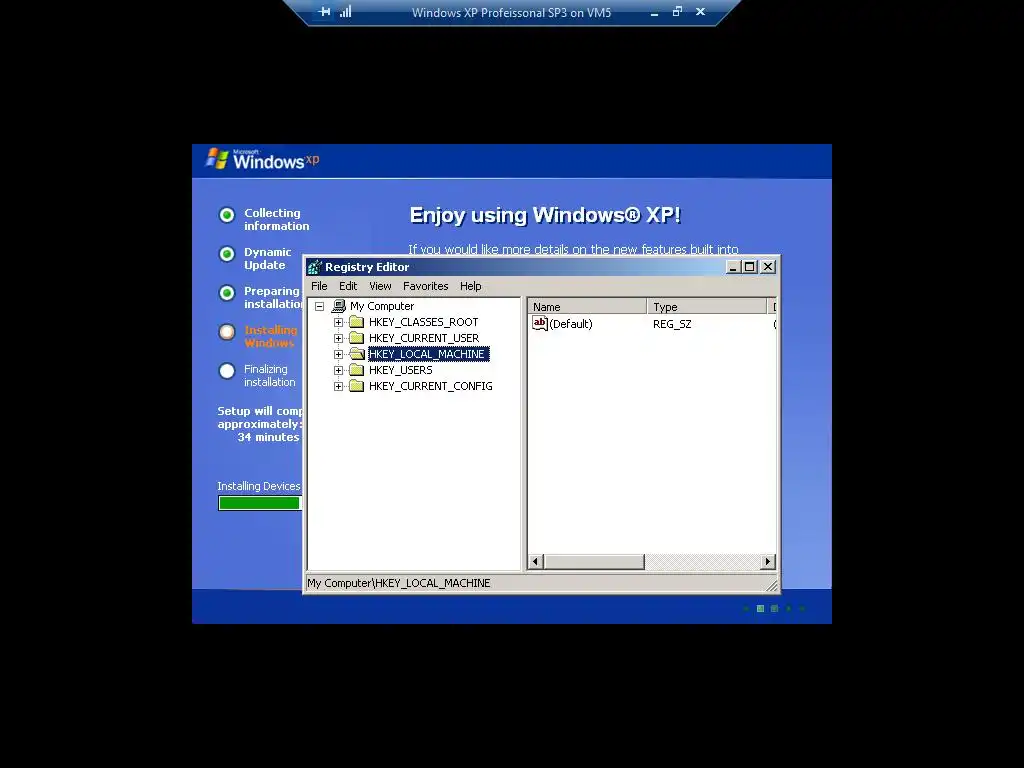The width and height of the screenshot is (1024, 768).
Task: Expand the HKEY_CURRENT_CONFIG key
Action: coord(338,386)
